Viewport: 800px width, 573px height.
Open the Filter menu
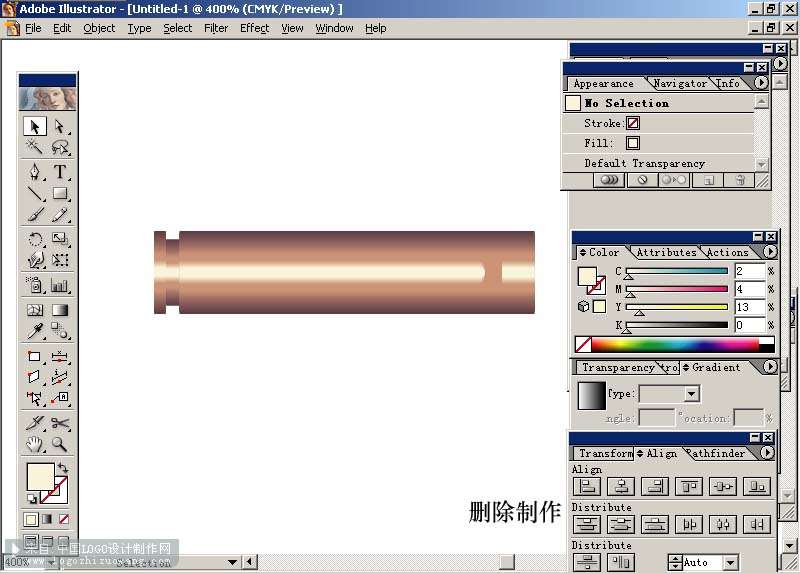click(216, 28)
